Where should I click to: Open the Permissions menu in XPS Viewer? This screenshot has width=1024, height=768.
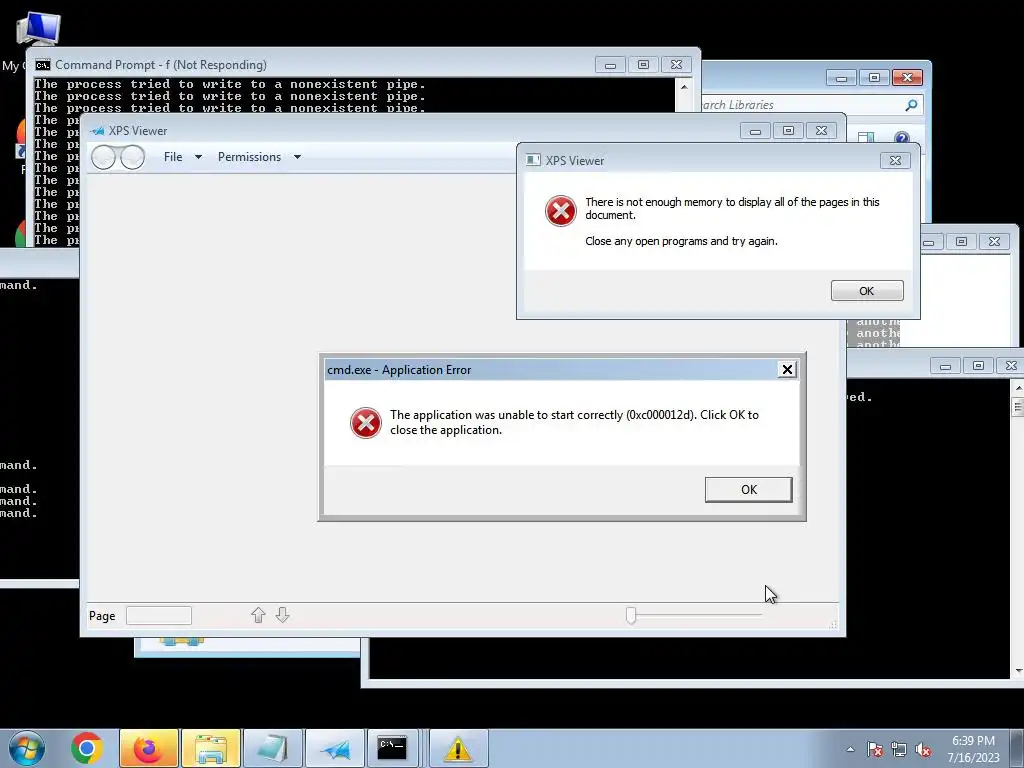click(249, 157)
